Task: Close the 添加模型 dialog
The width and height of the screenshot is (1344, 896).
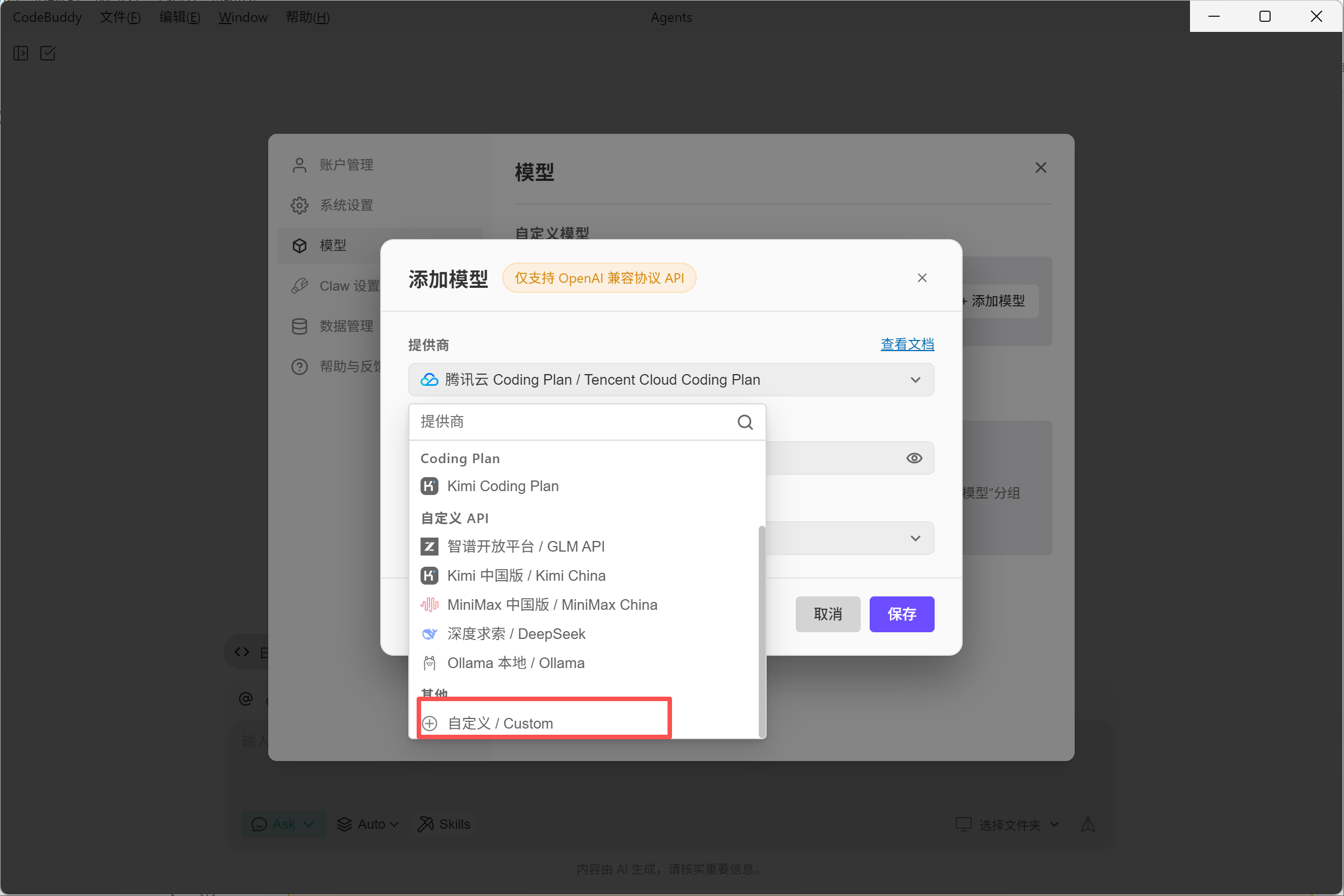Action: coord(922,278)
